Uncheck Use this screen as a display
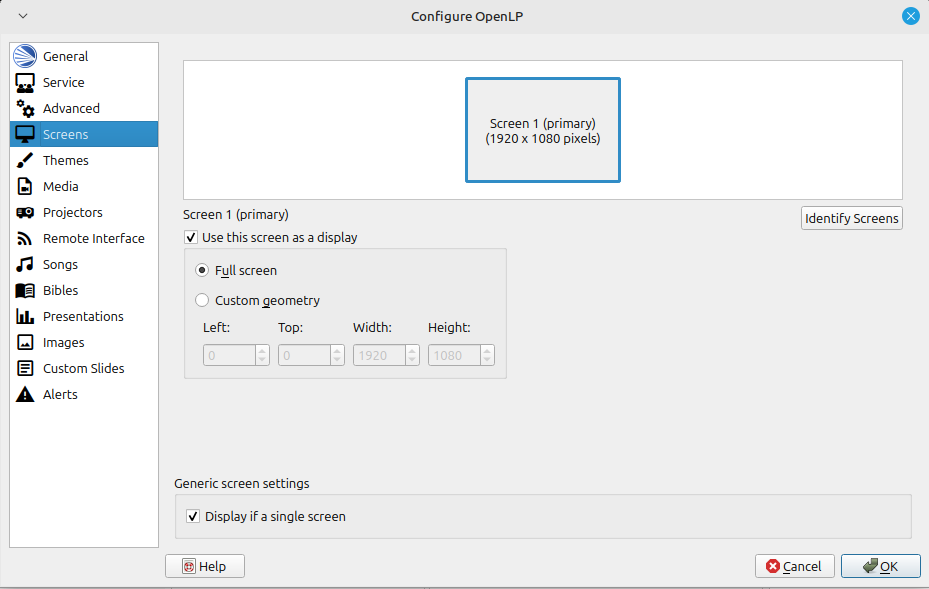929x589 pixels. click(x=192, y=238)
